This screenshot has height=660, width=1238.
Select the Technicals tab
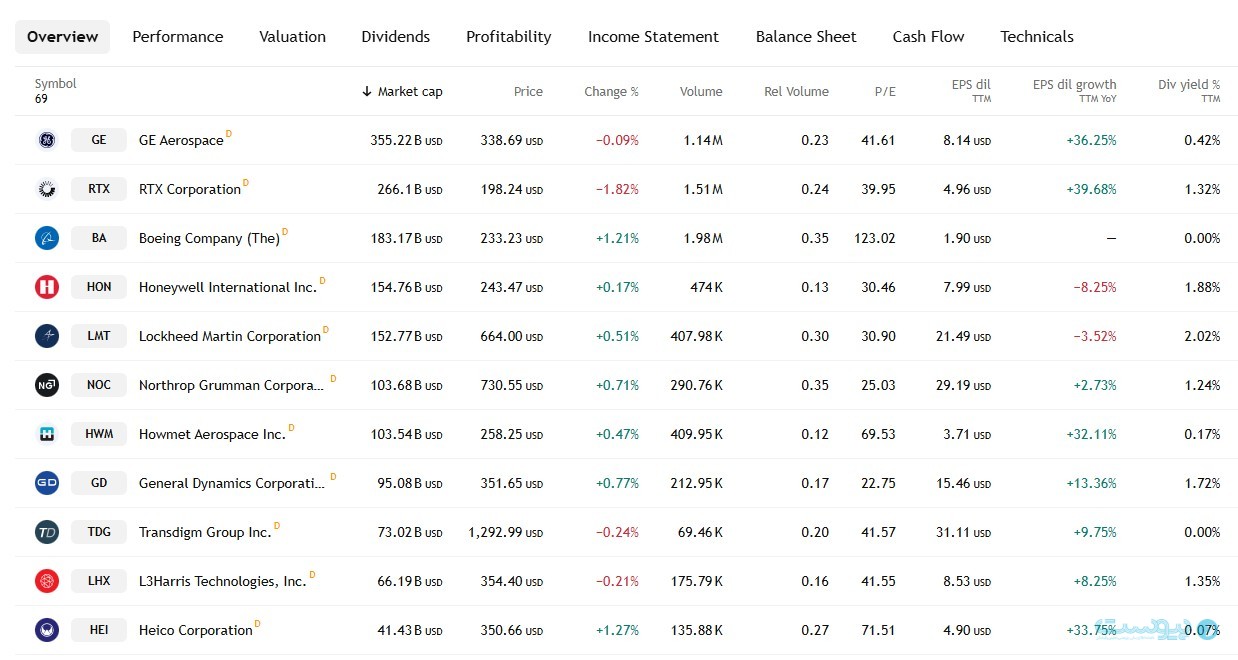(1036, 37)
